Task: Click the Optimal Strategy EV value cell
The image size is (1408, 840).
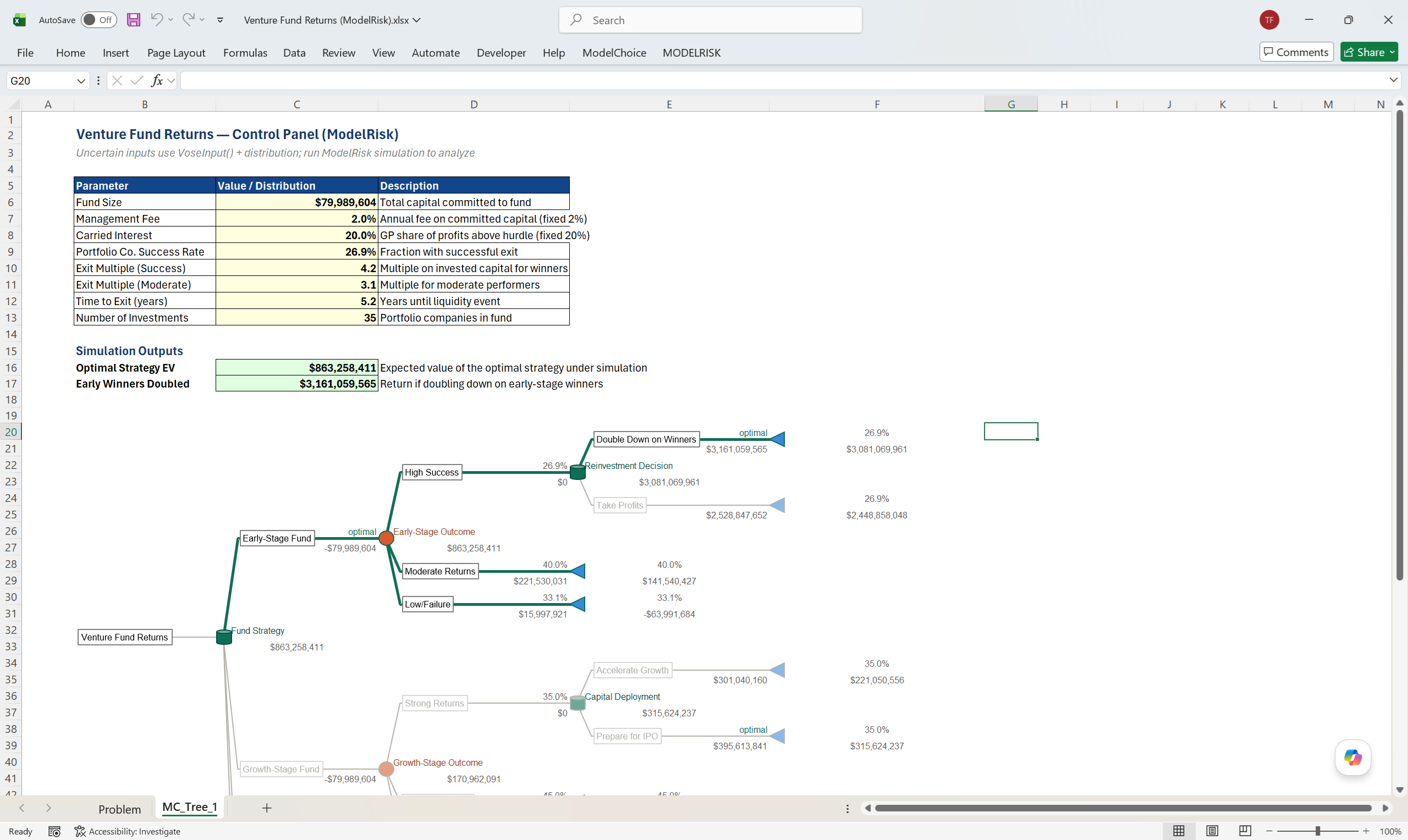Action: [296, 367]
